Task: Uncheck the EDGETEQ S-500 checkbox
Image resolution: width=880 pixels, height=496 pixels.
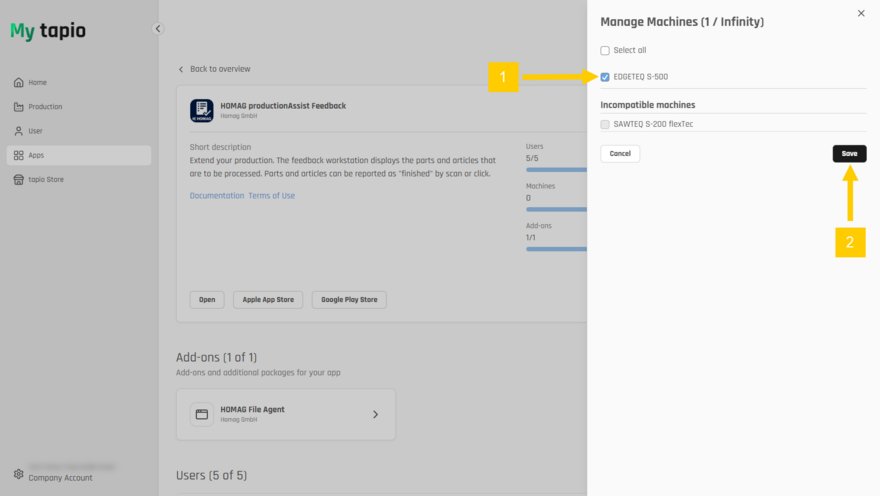Action: tap(605, 77)
